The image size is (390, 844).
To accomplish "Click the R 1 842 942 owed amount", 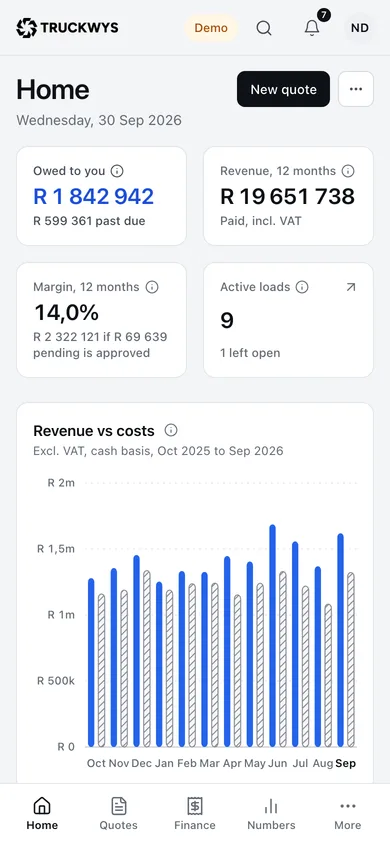I will point(94,196).
